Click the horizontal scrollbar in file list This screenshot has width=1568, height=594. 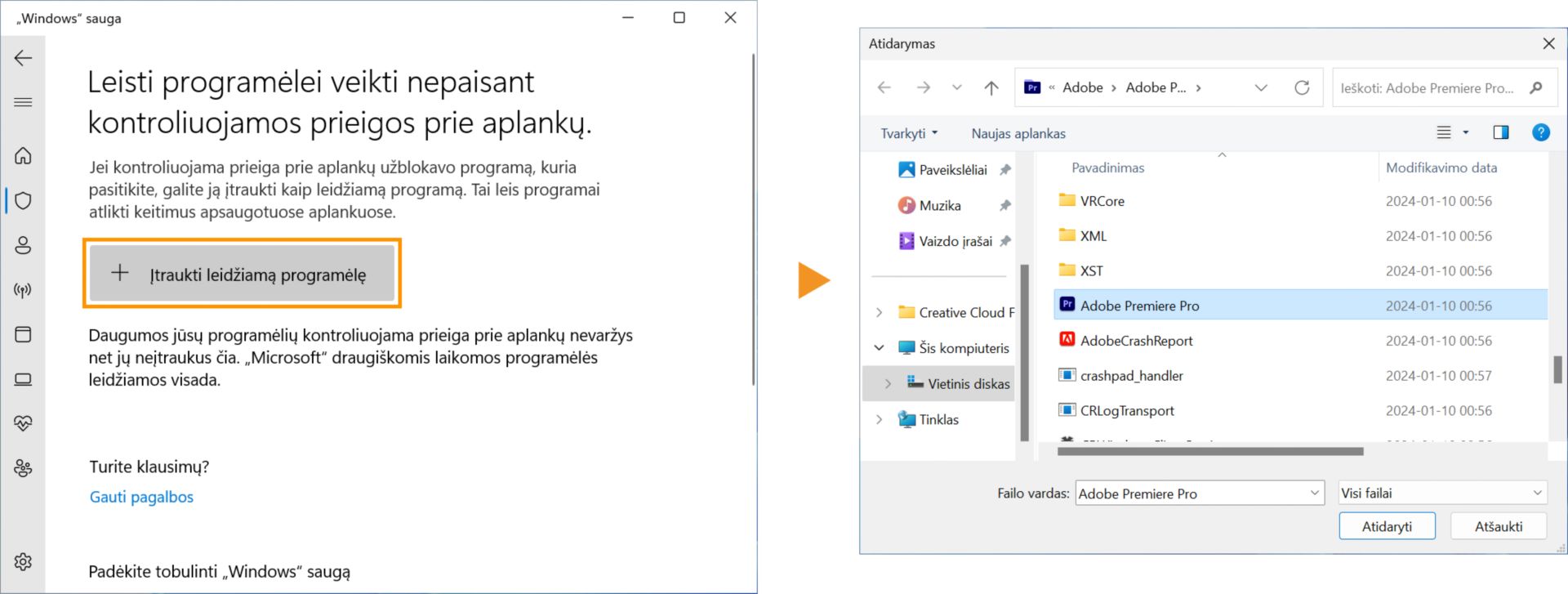pyautogui.click(x=1209, y=451)
